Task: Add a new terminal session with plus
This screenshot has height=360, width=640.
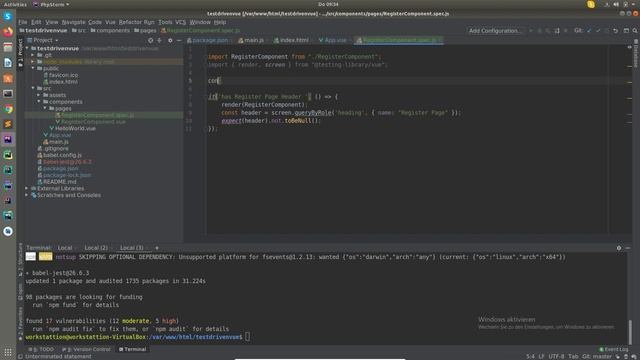Action: tap(157, 248)
